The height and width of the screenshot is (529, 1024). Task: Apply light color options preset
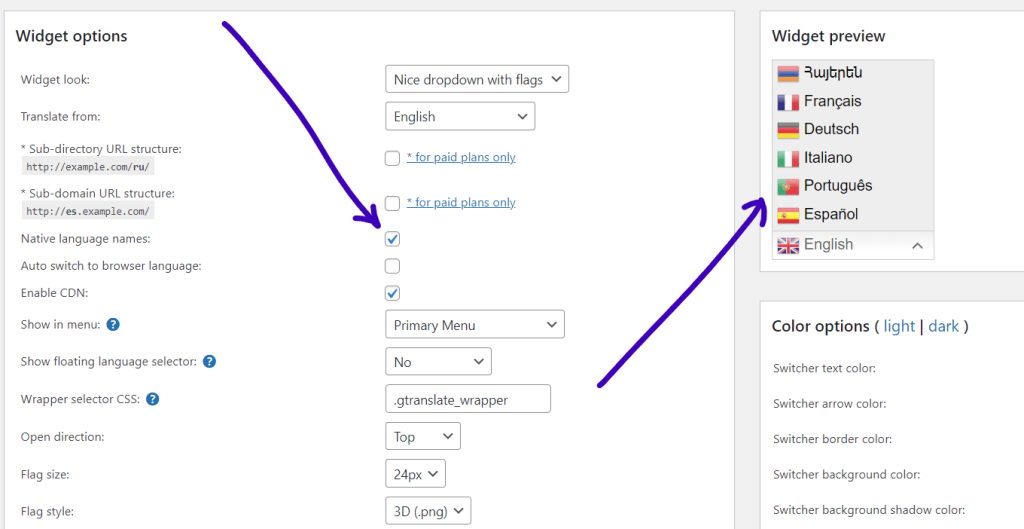tap(899, 327)
